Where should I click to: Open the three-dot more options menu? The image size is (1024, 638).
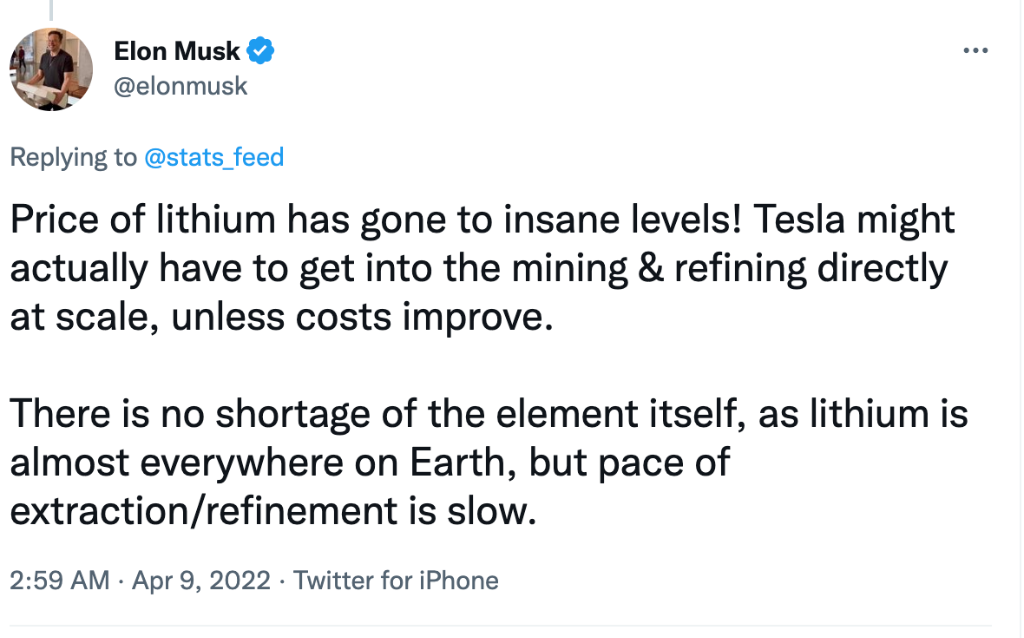tap(974, 52)
